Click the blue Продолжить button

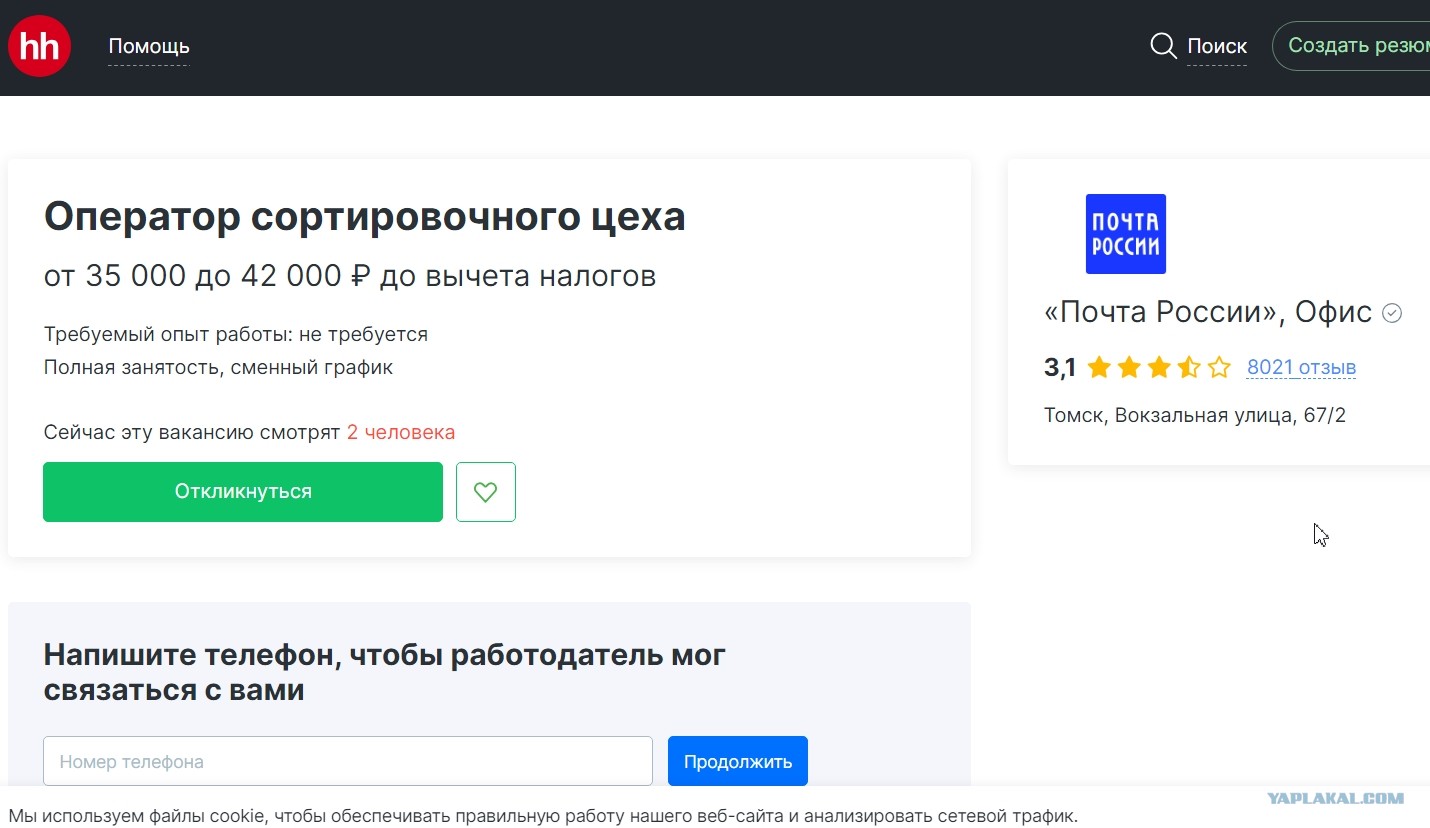pos(738,762)
